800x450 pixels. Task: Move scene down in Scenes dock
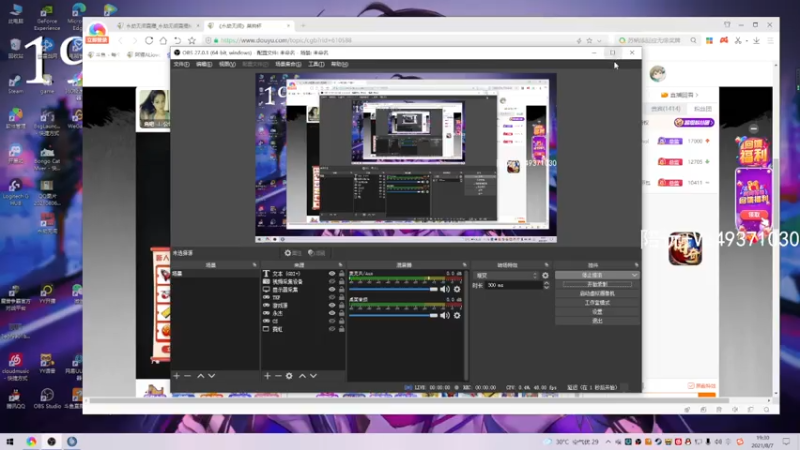[x=212, y=376]
